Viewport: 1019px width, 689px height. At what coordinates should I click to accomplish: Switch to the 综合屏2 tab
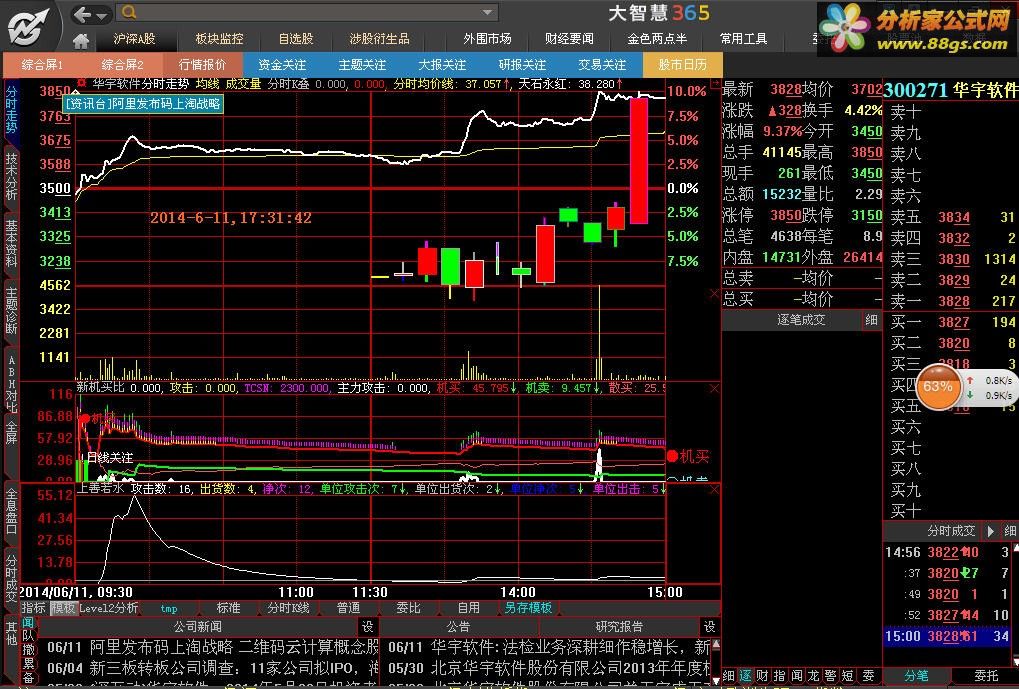pos(123,65)
